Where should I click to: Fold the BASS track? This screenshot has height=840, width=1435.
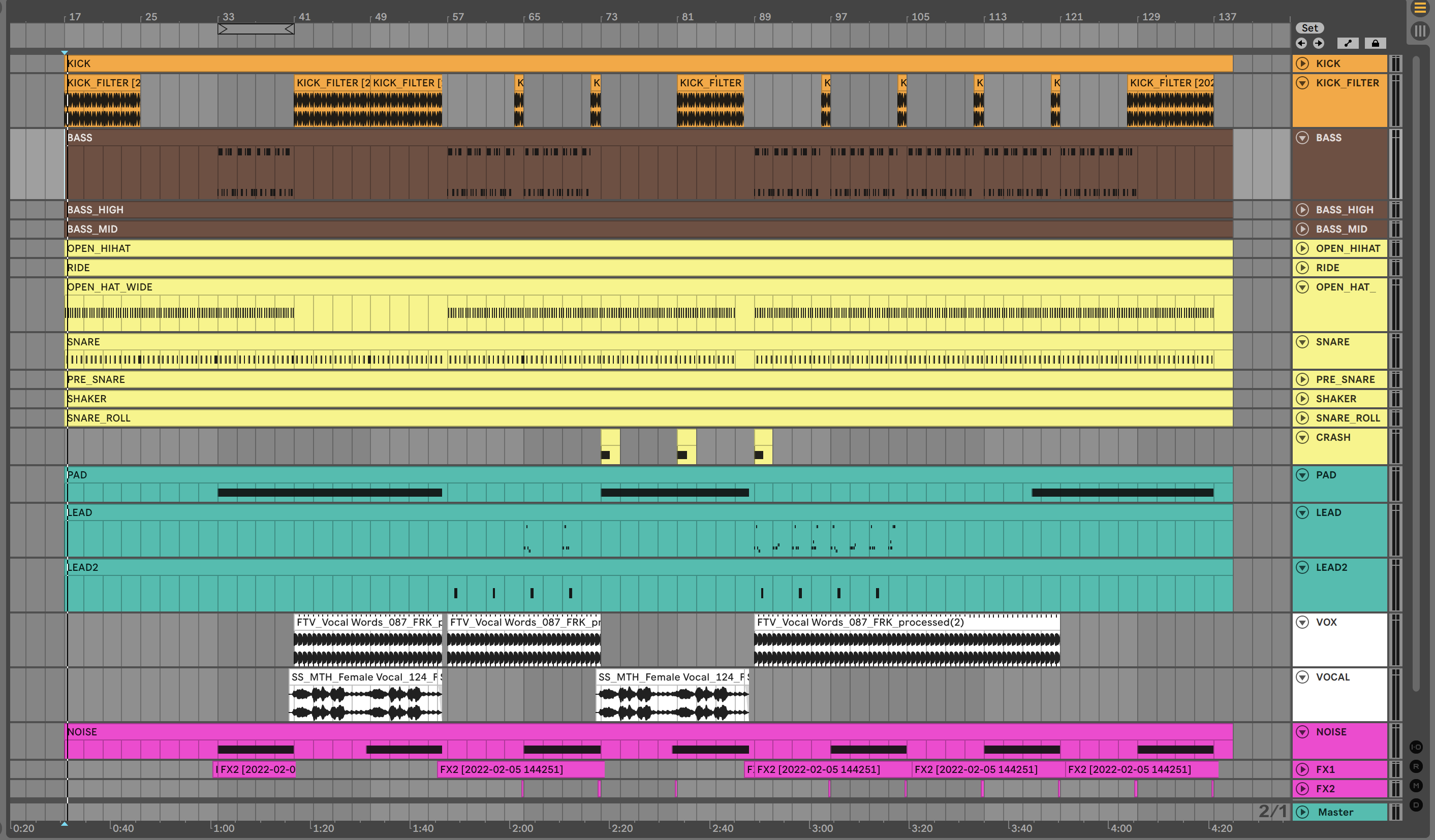click(x=1302, y=138)
